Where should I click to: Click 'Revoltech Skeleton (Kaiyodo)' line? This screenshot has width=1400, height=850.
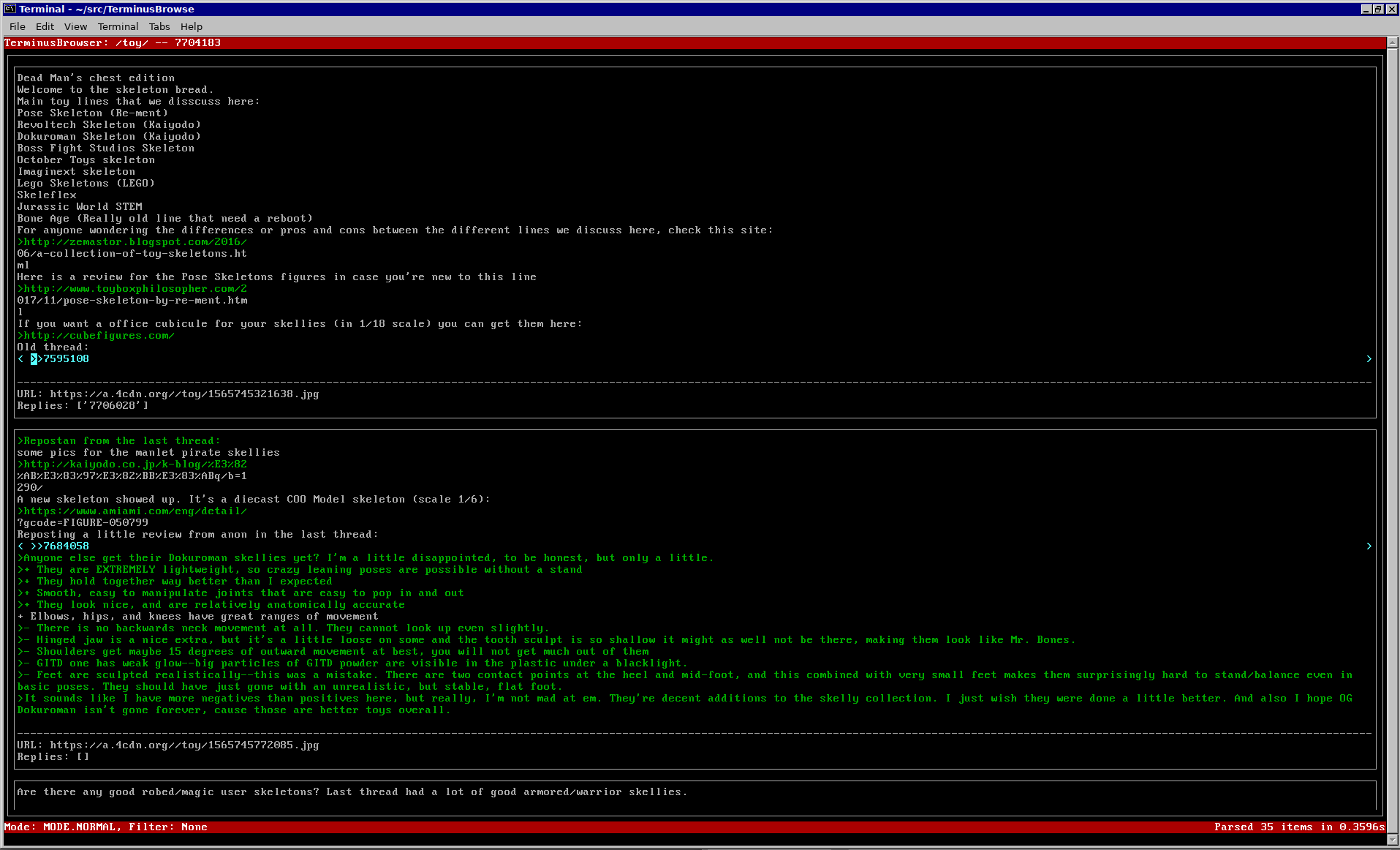coord(109,124)
